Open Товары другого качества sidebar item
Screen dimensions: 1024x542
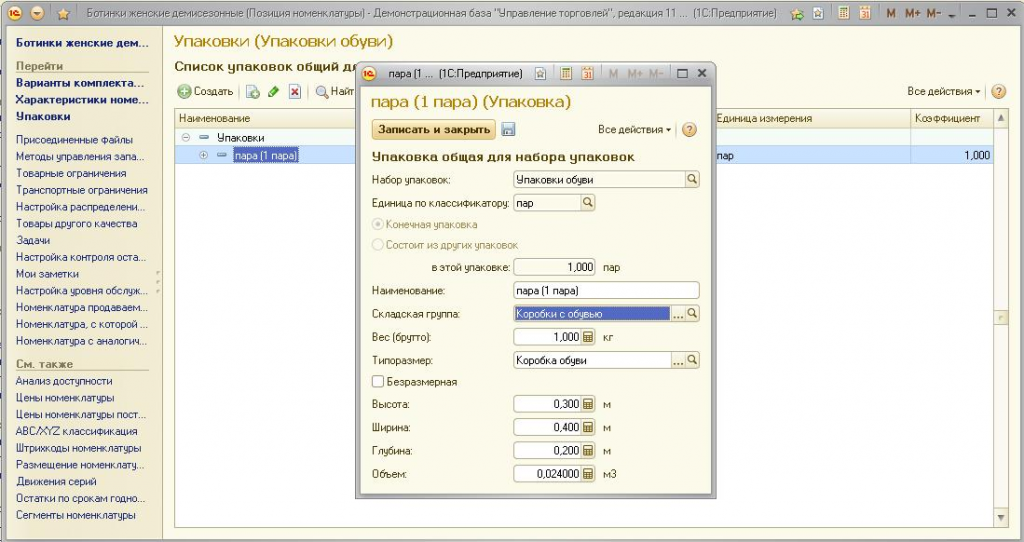coord(76,223)
